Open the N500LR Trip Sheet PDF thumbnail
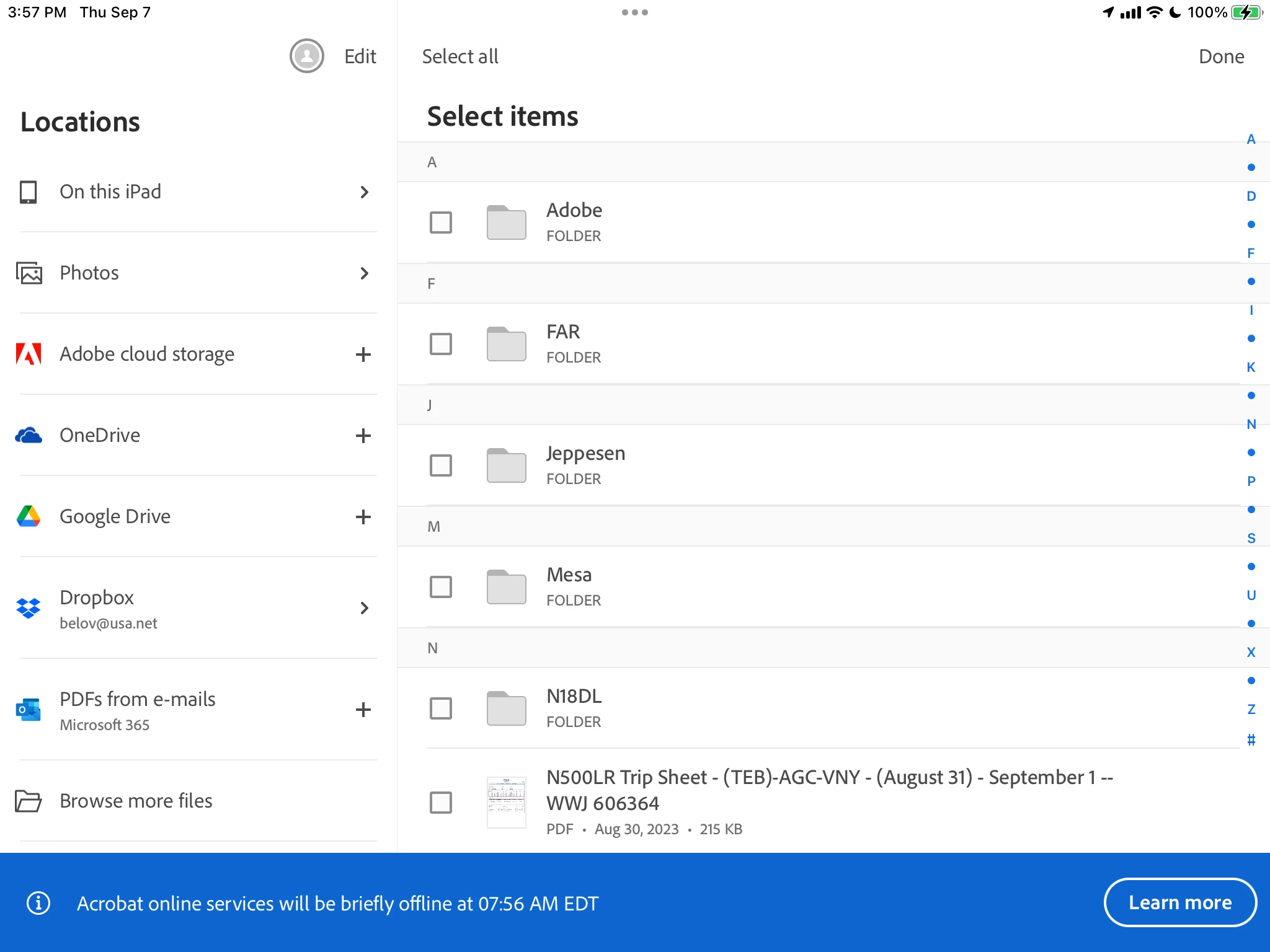The height and width of the screenshot is (952, 1270). pyautogui.click(x=506, y=803)
